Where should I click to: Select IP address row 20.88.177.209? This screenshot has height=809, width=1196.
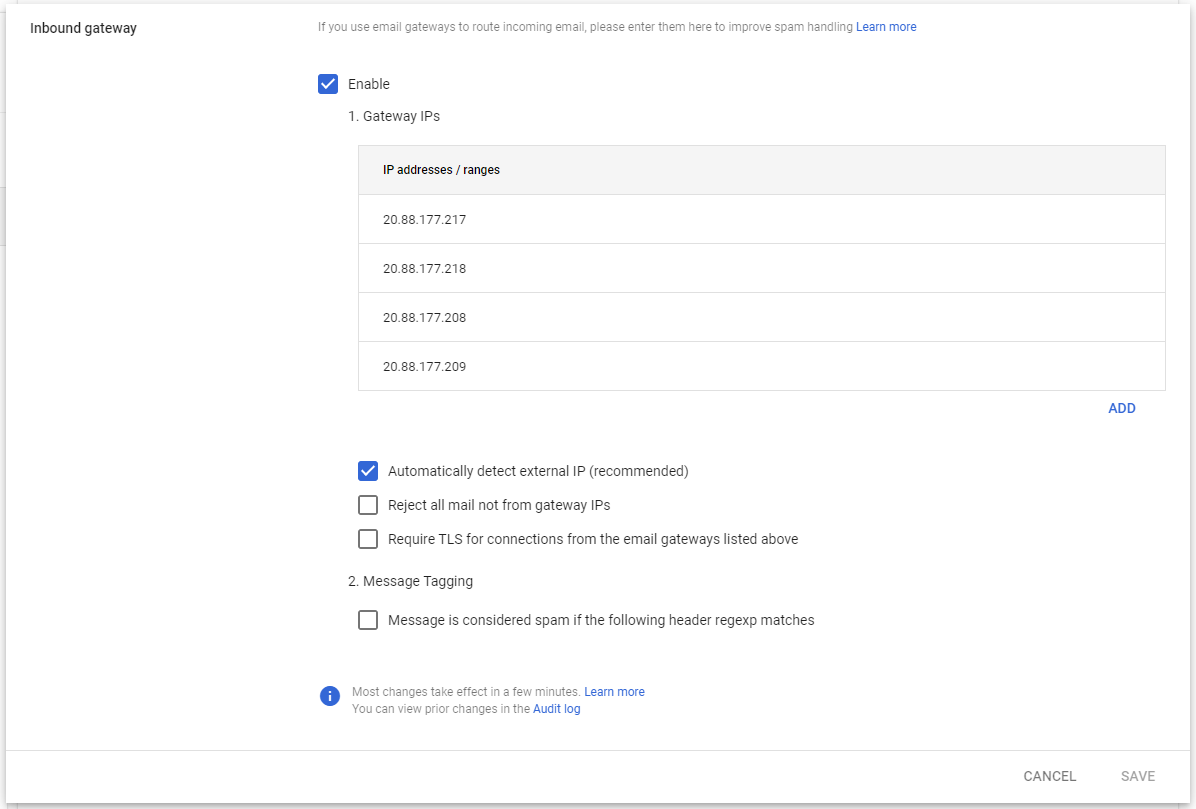761,366
